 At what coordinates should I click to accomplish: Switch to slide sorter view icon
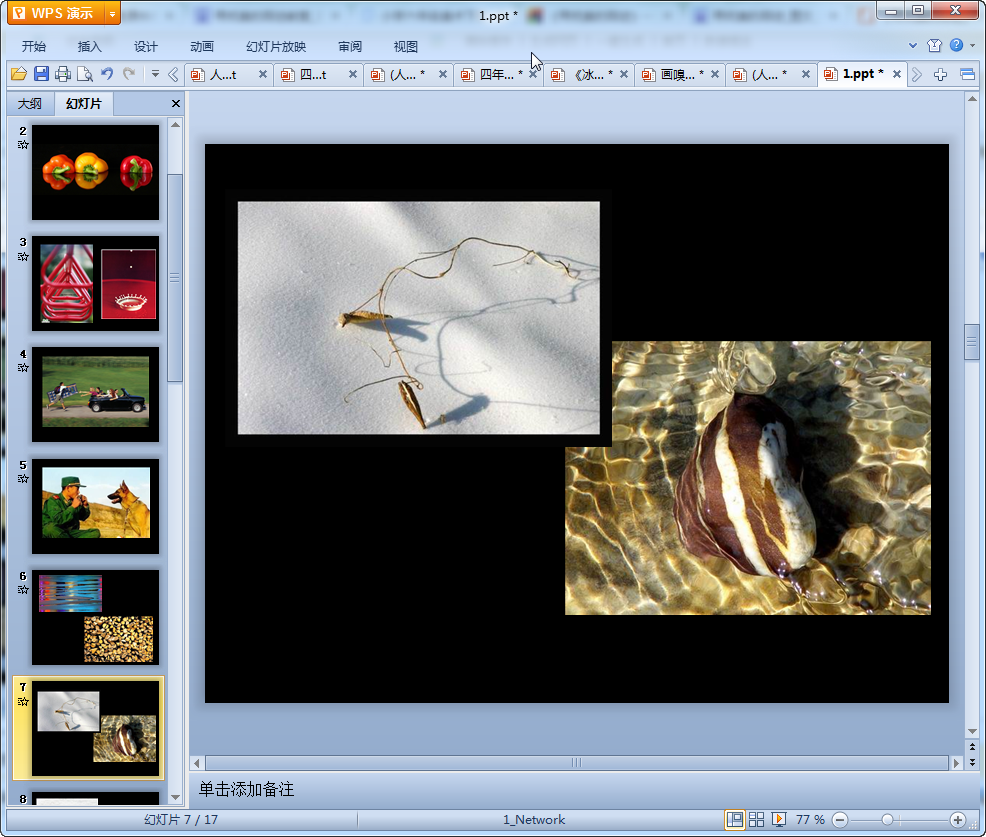[756, 819]
